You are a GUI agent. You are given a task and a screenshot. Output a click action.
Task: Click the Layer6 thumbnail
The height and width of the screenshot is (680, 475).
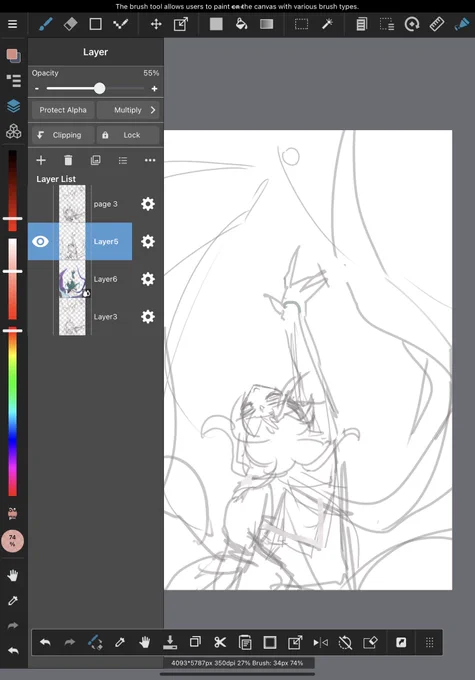(x=72, y=279)
